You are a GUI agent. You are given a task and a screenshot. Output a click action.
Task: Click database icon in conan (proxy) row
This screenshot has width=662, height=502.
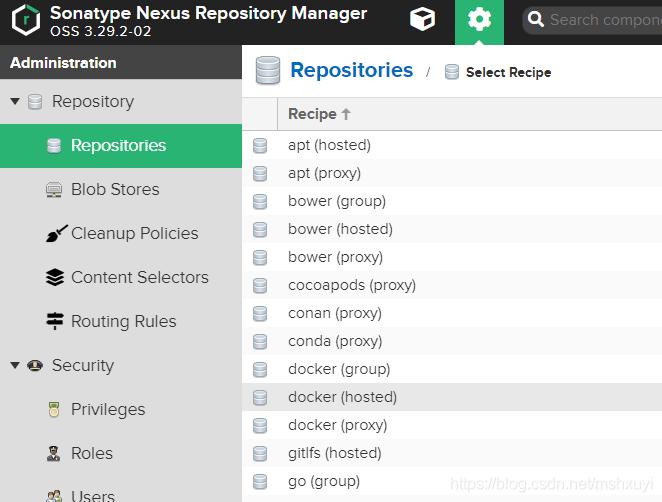point(260,313)
